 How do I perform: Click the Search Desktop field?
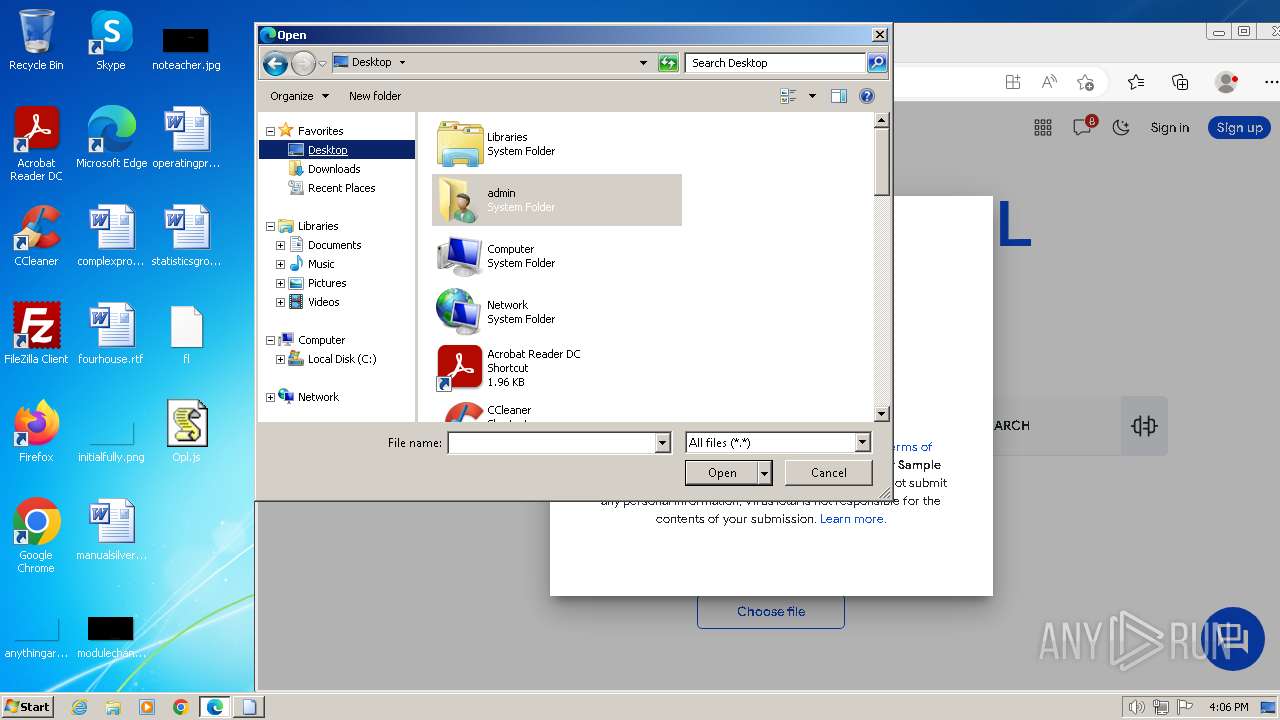coord(775,63)
